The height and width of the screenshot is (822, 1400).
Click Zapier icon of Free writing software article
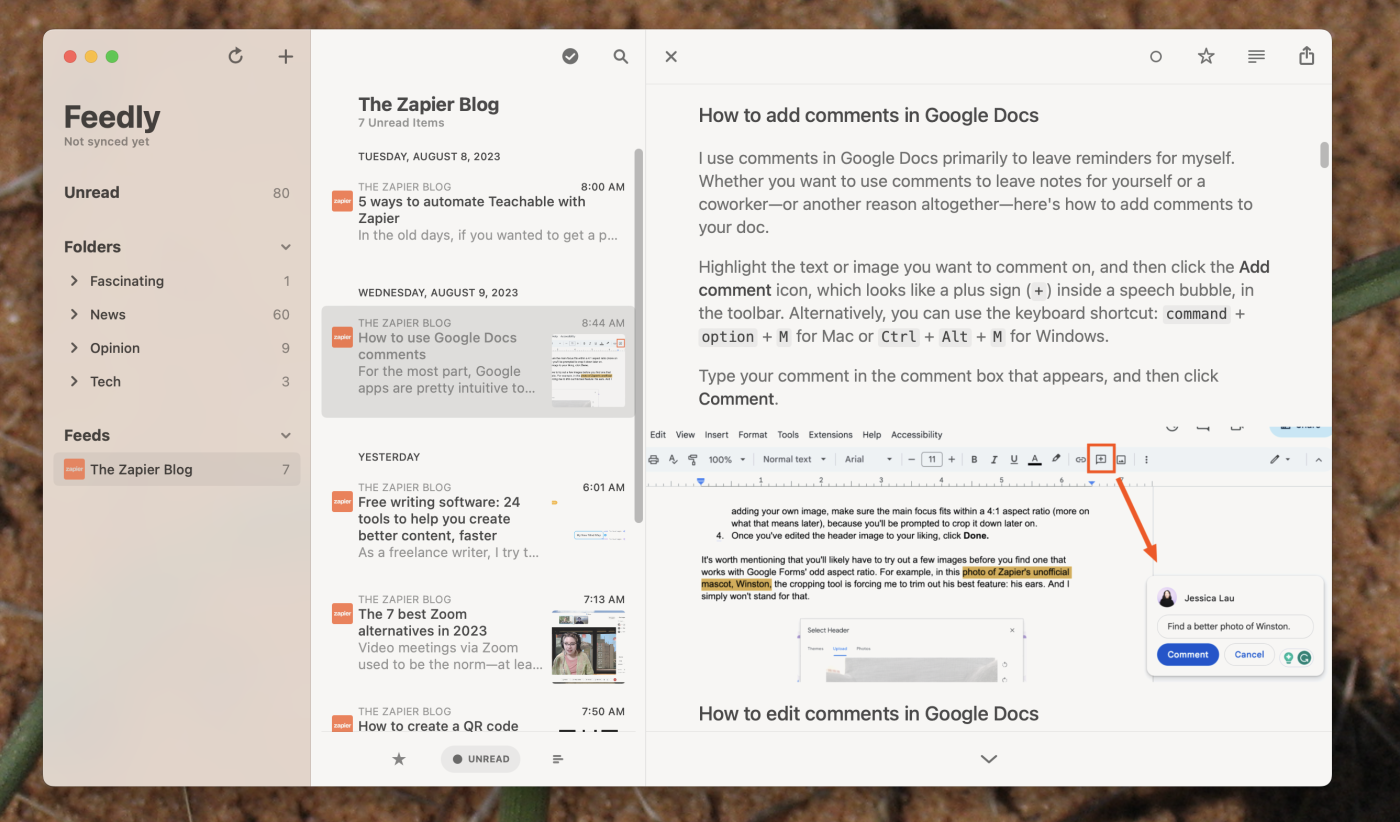[x=342, y=501]
